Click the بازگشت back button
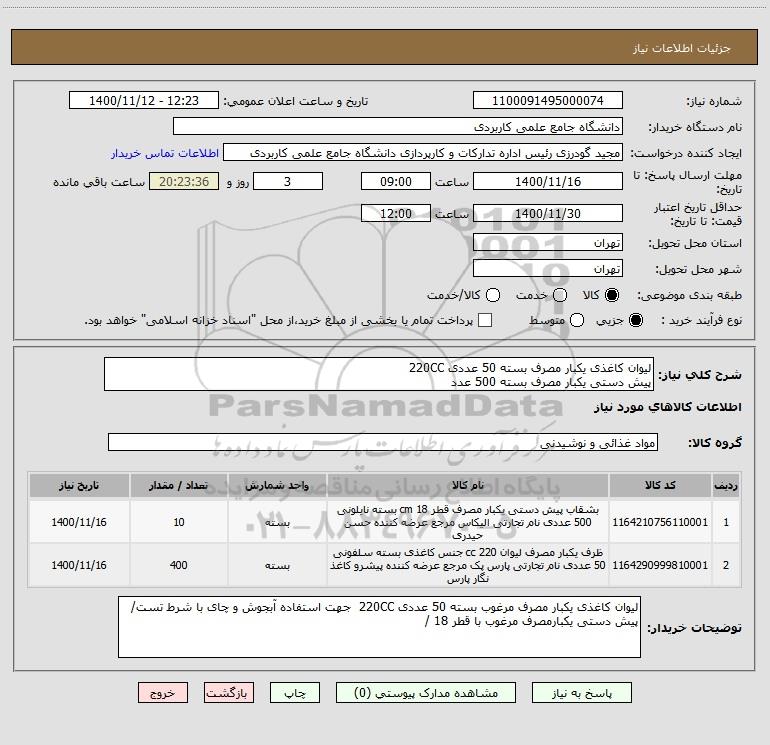 (x=229, y=692)
